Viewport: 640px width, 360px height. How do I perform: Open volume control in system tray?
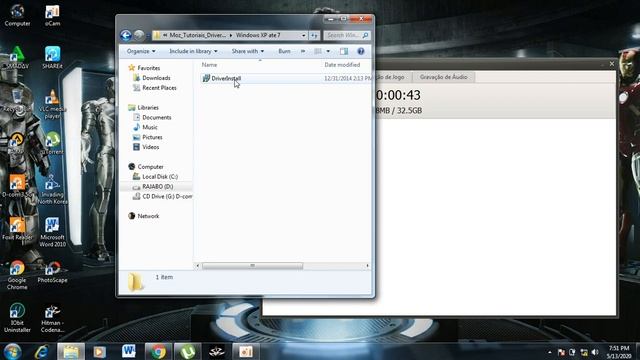click(595, 352)
